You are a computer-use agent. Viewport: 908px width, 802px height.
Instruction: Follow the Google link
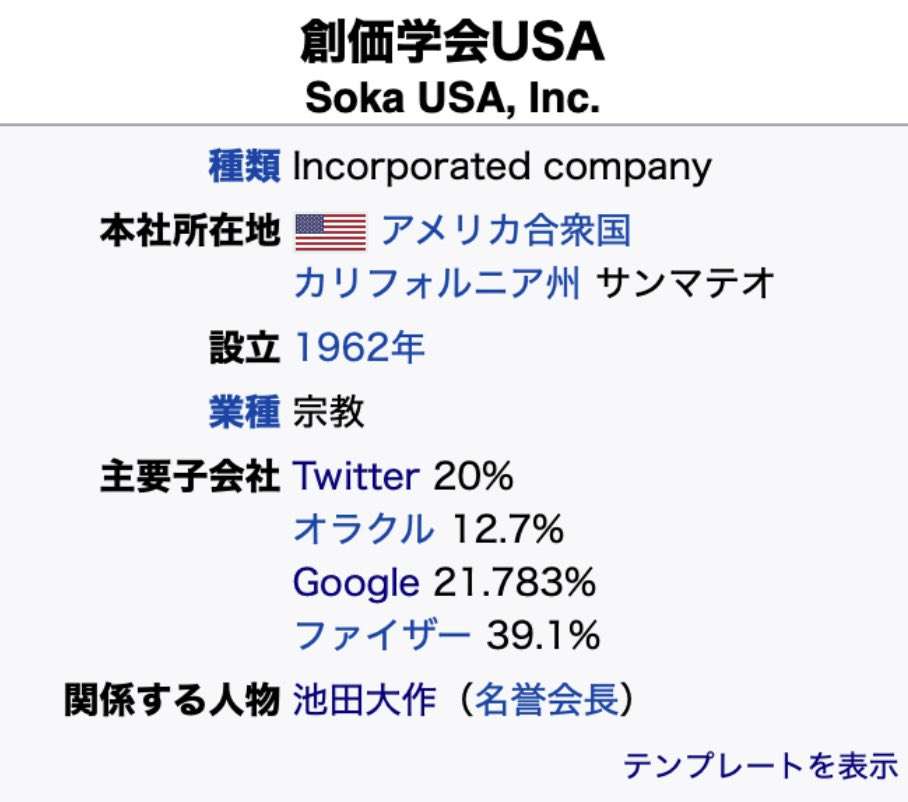coord(356,583)
